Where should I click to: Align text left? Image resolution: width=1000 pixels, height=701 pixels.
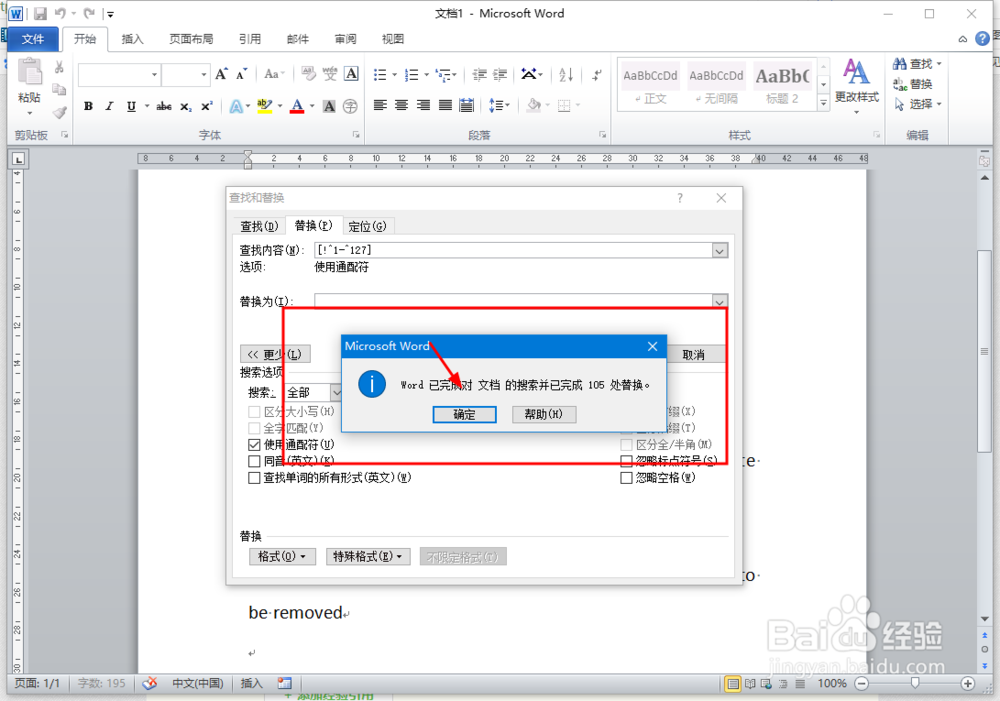[380, 105]
